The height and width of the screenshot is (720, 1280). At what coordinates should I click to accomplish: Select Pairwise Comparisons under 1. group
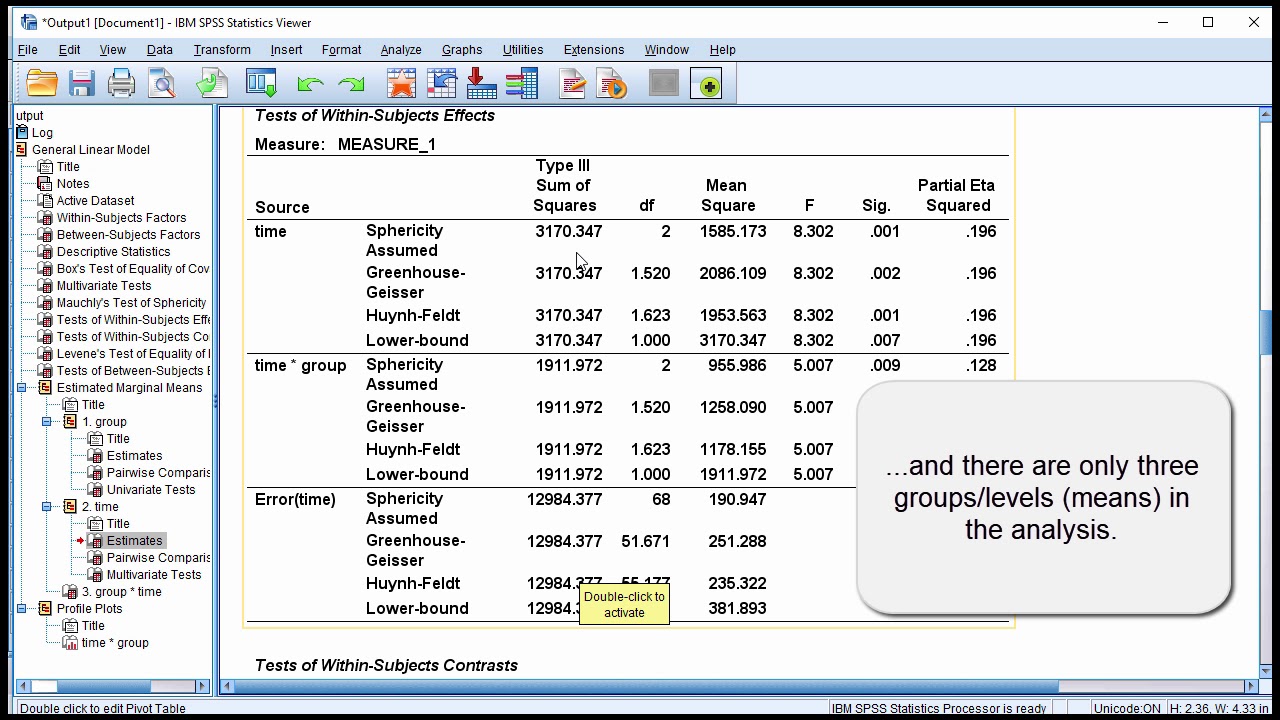tap(158, 472)
